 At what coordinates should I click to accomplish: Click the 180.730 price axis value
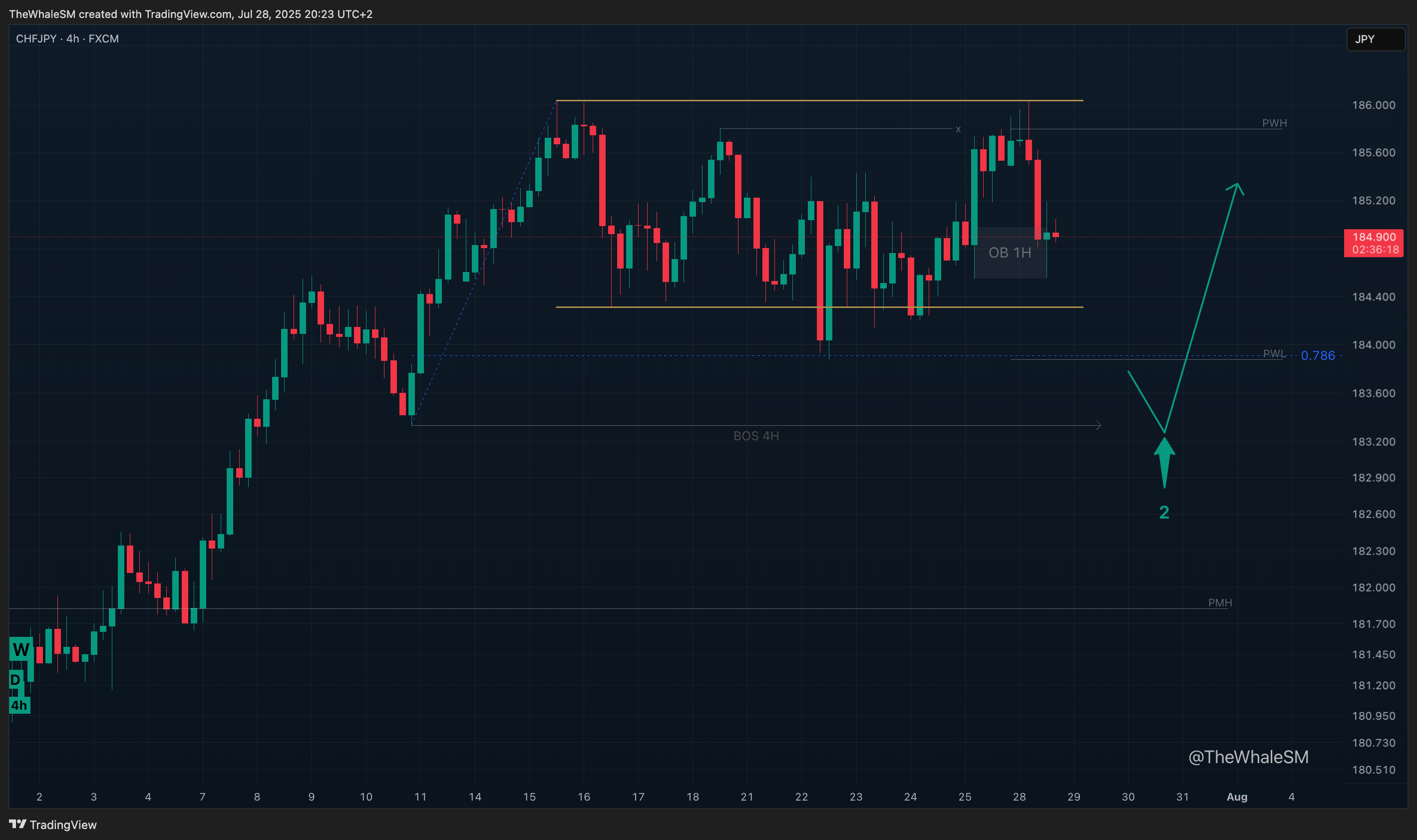(x=1374, y=743)
